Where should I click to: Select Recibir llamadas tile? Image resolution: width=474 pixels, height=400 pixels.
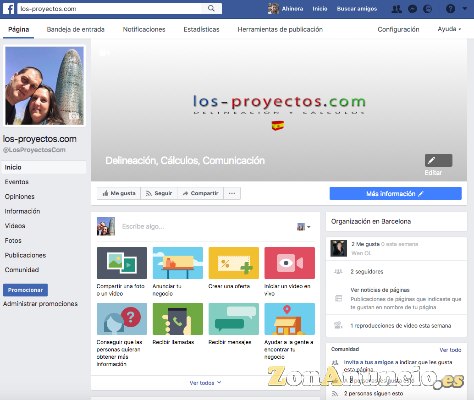178,324
